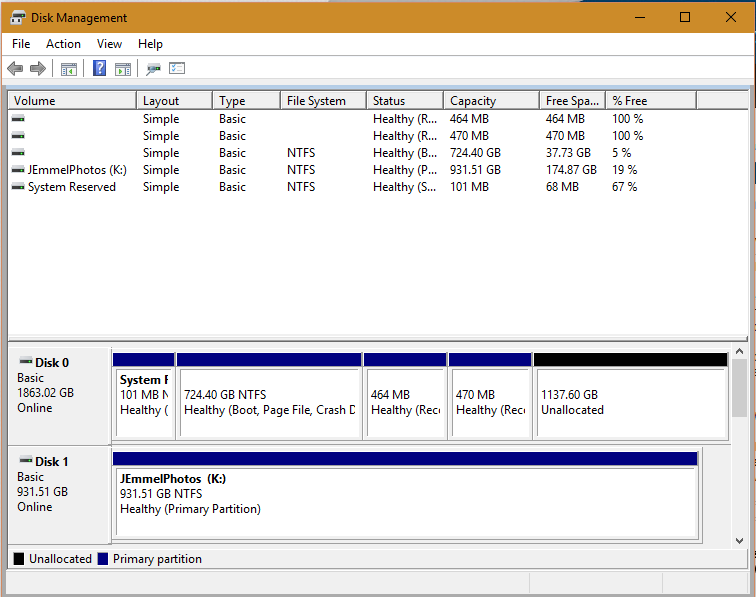Open the Action menu

(63, 44)
